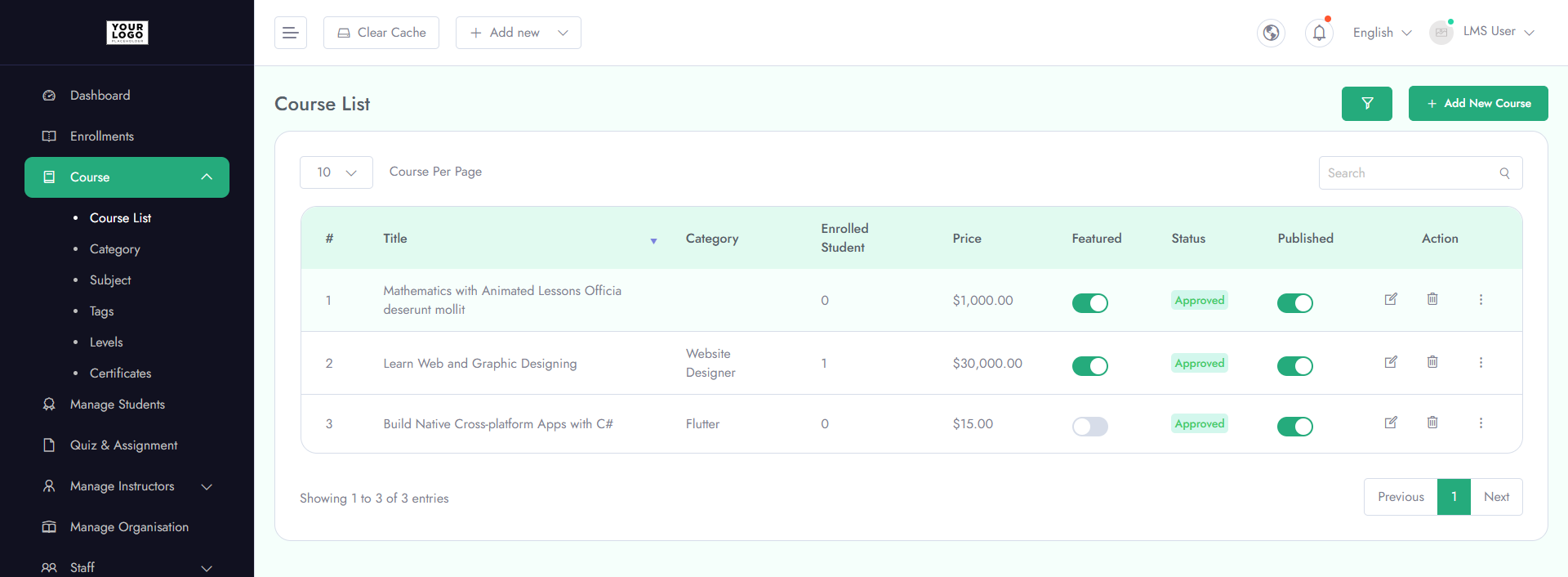Open Enrollments in the sidebar

(x=101, y=136)
